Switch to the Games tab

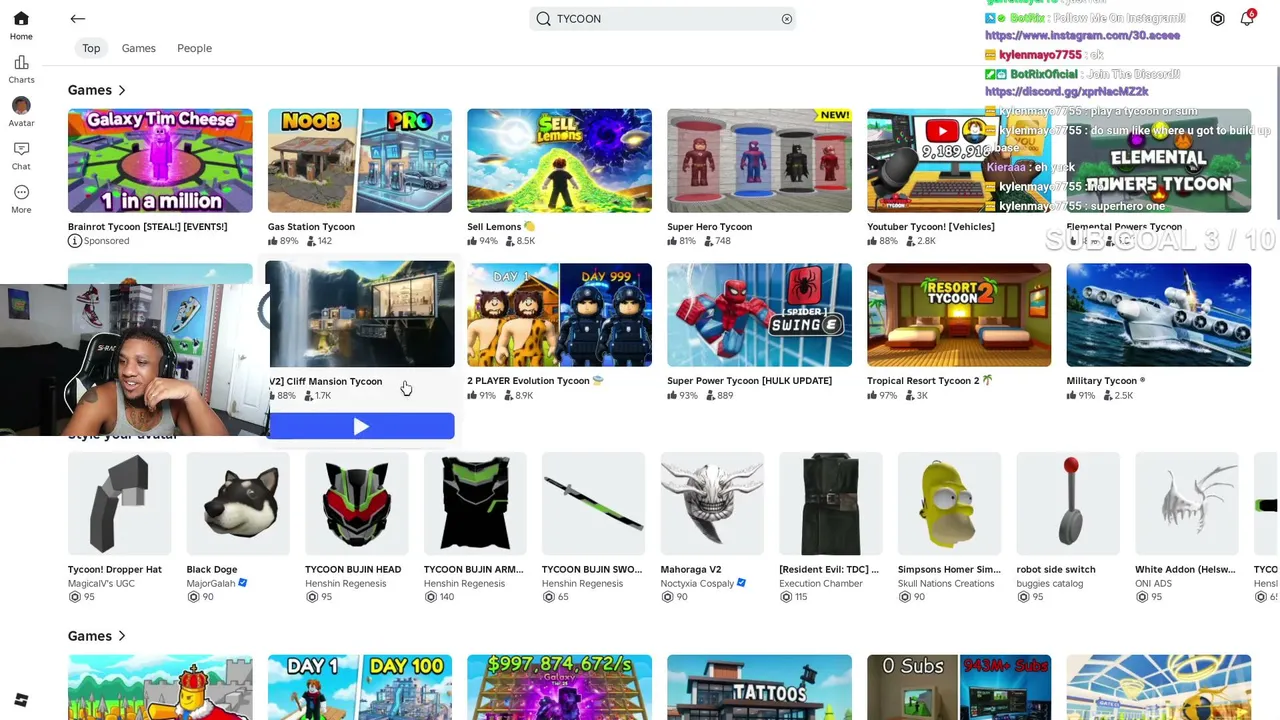tap(139, 48)
